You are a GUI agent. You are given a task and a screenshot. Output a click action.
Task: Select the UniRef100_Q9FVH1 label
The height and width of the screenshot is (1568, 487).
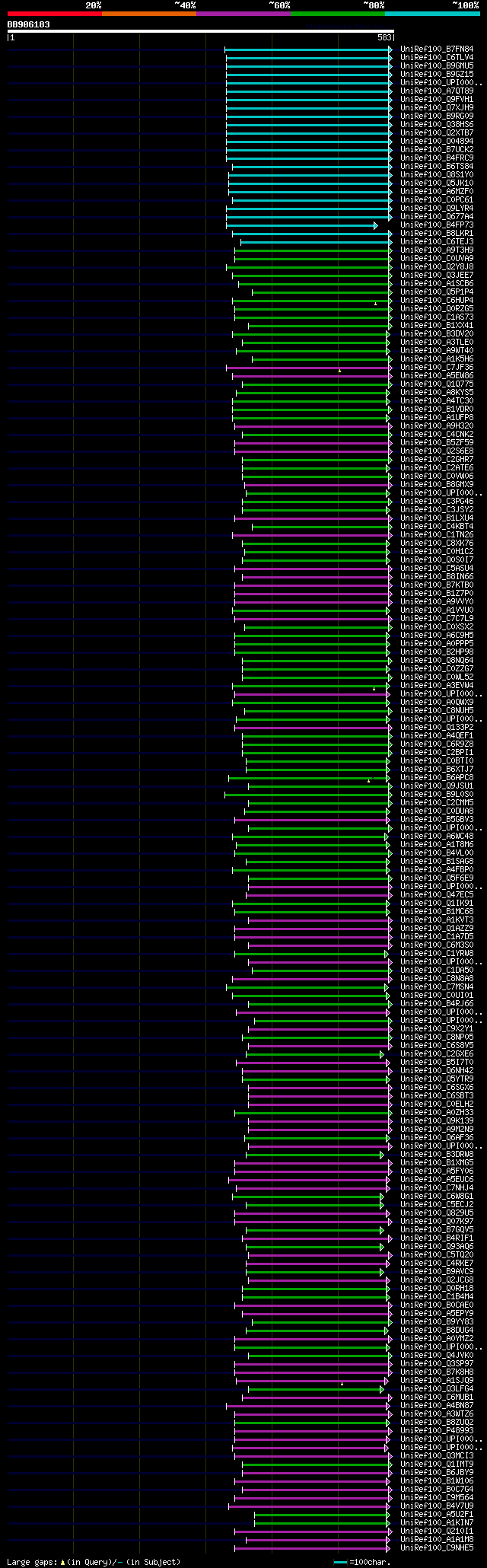[x=437, y=100]
